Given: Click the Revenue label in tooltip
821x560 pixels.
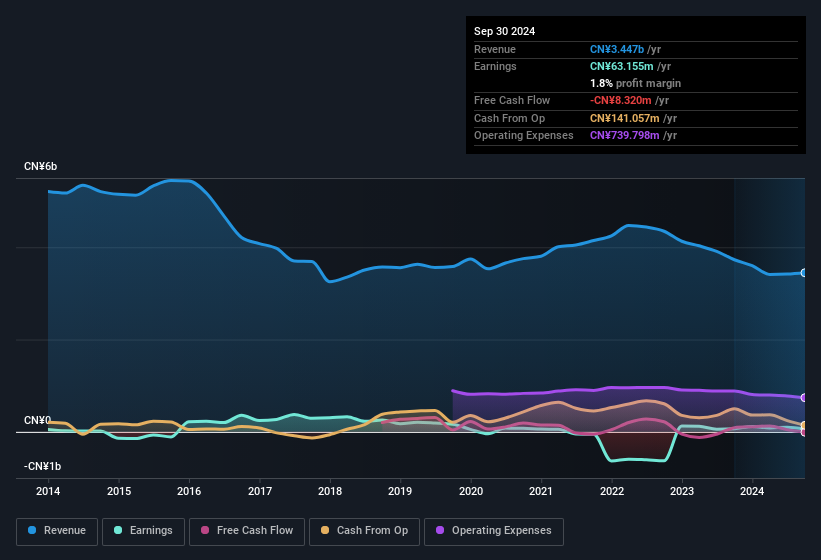Looking at the screenshot, I should pyautogui.click(x=495, y=49).
